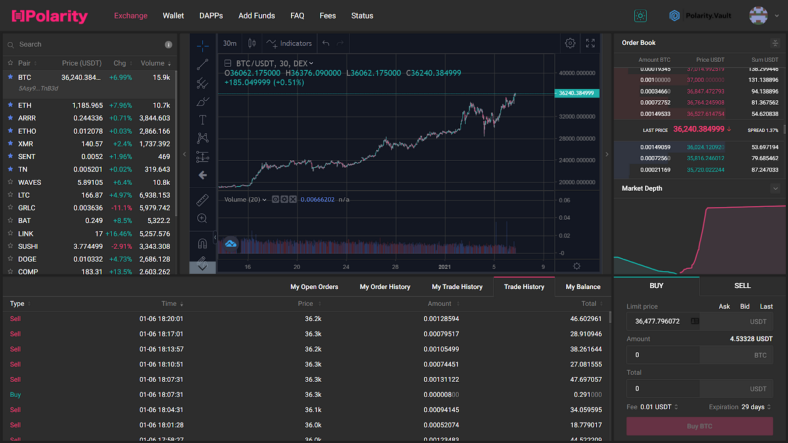Click the back arrow in drawing toolbar
Viewport: 788px width, 443px height.
[x=203, y=175]
